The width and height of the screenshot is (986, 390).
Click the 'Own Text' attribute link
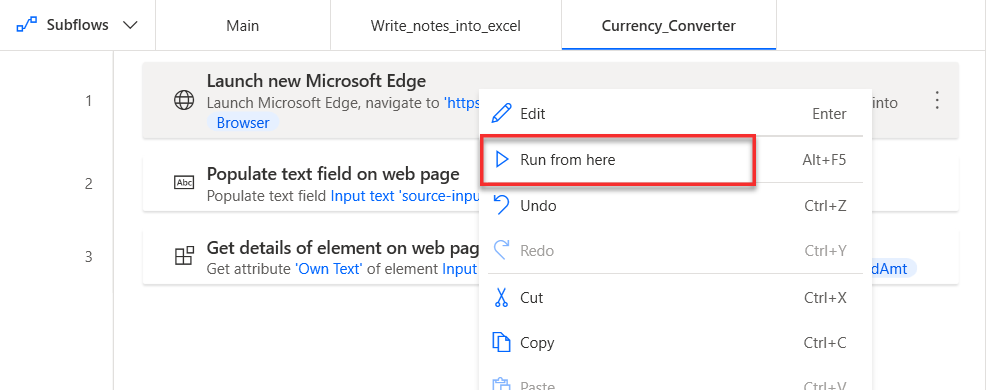329,269
